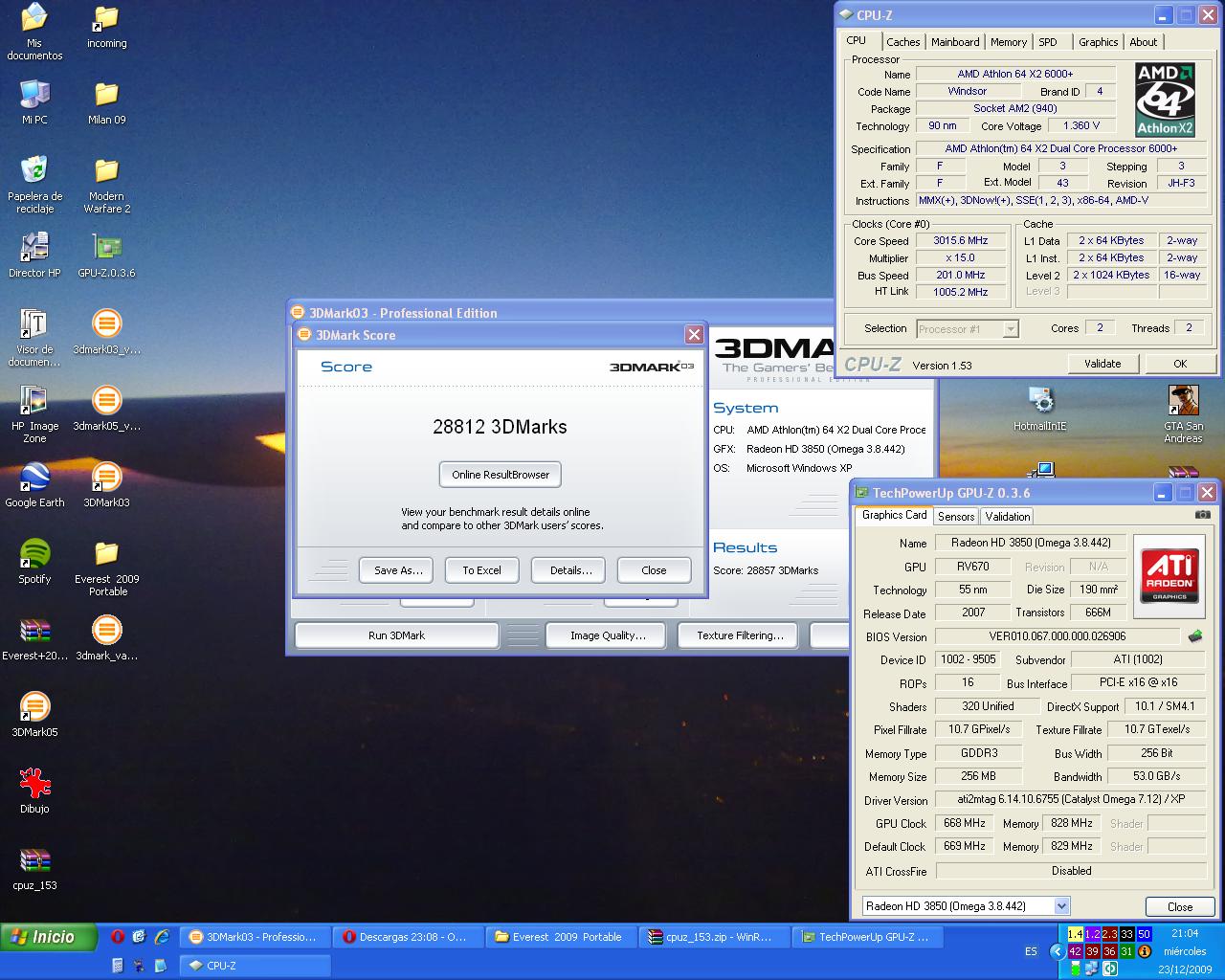Select the Papelera de reciclaje icon
1225x980 pixels.
pos(34,184)
